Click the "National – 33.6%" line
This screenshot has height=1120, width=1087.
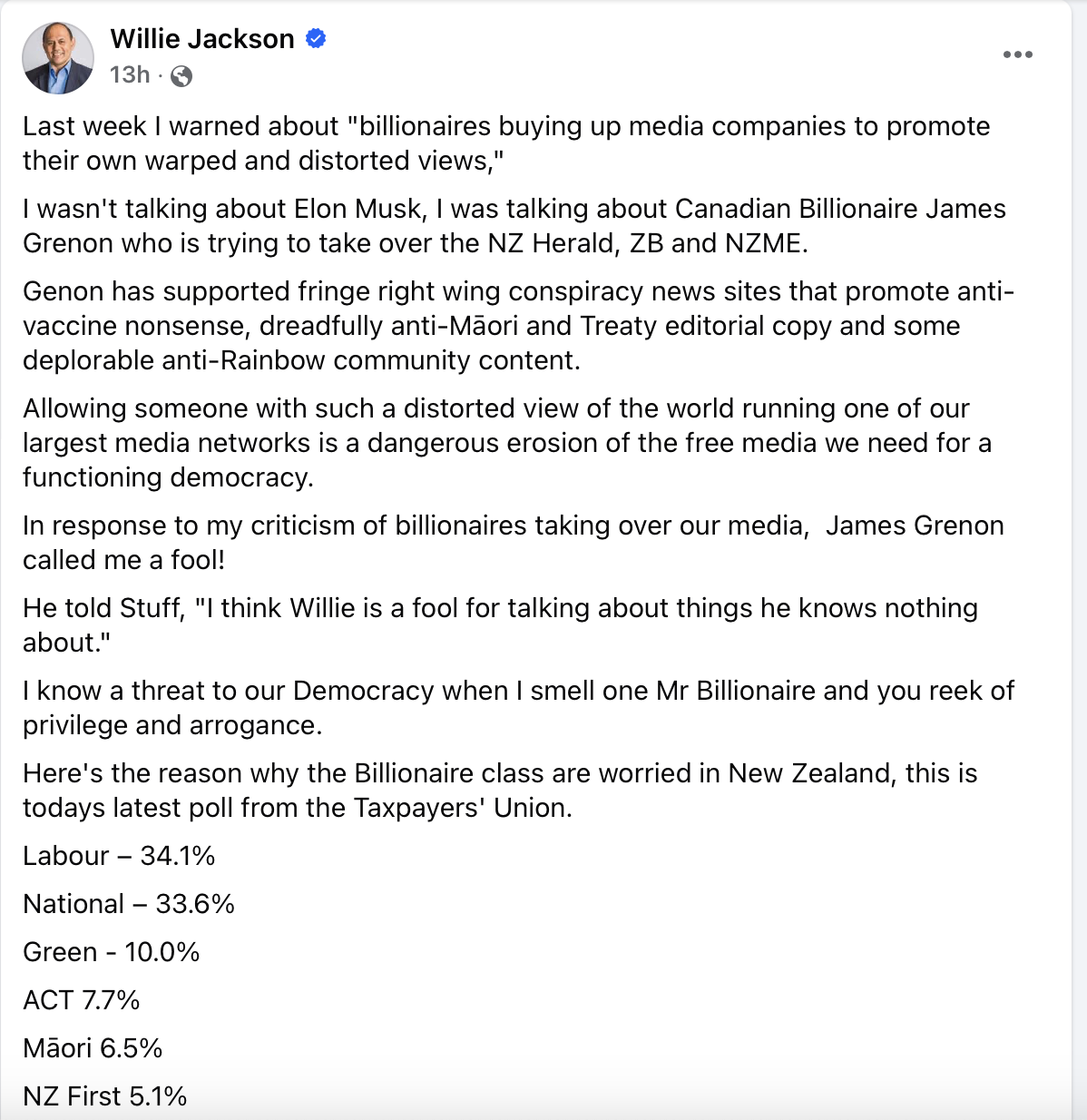(x=129, y=904)
